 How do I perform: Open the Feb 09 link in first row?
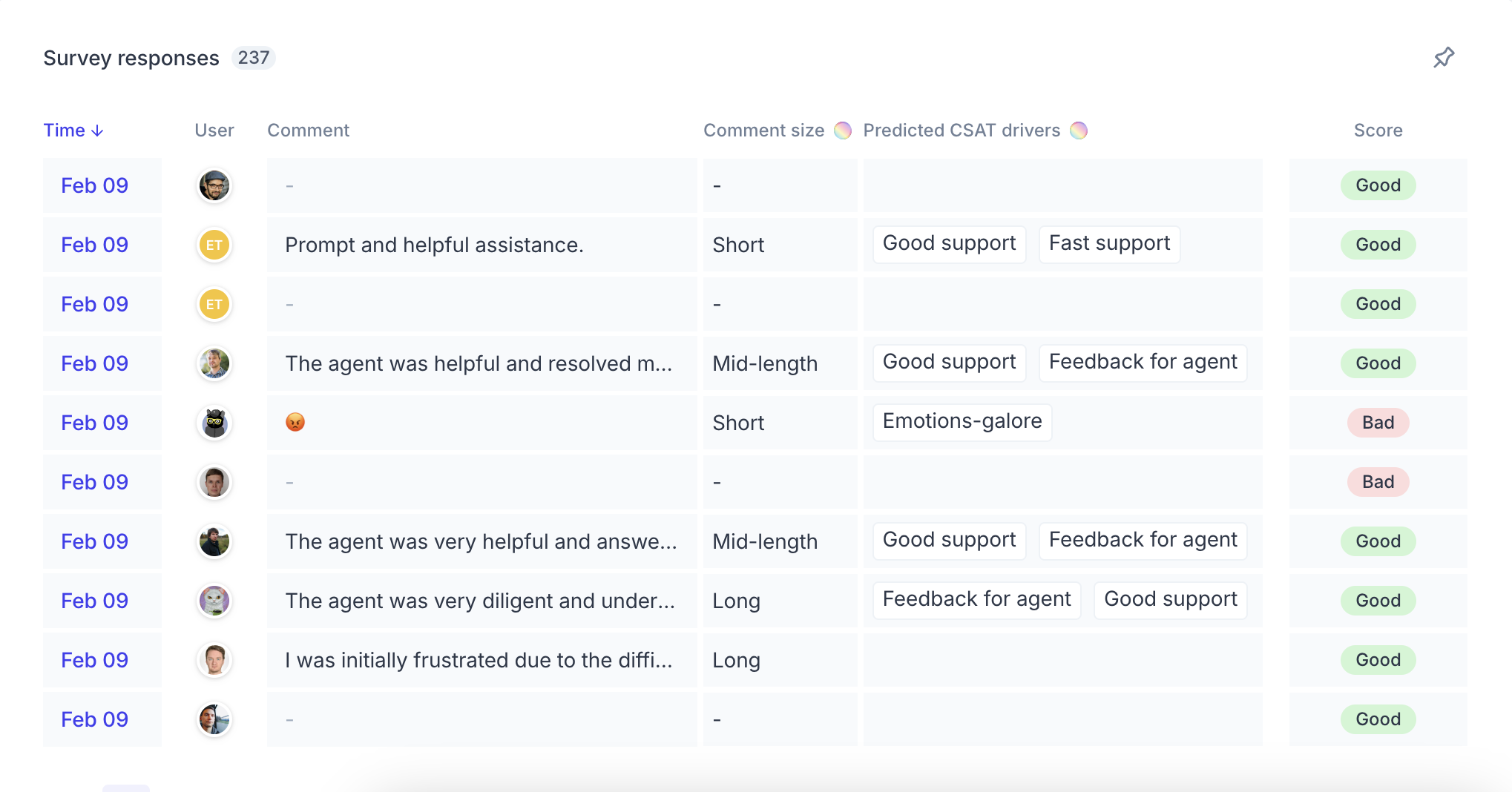(x=95, y=185)
